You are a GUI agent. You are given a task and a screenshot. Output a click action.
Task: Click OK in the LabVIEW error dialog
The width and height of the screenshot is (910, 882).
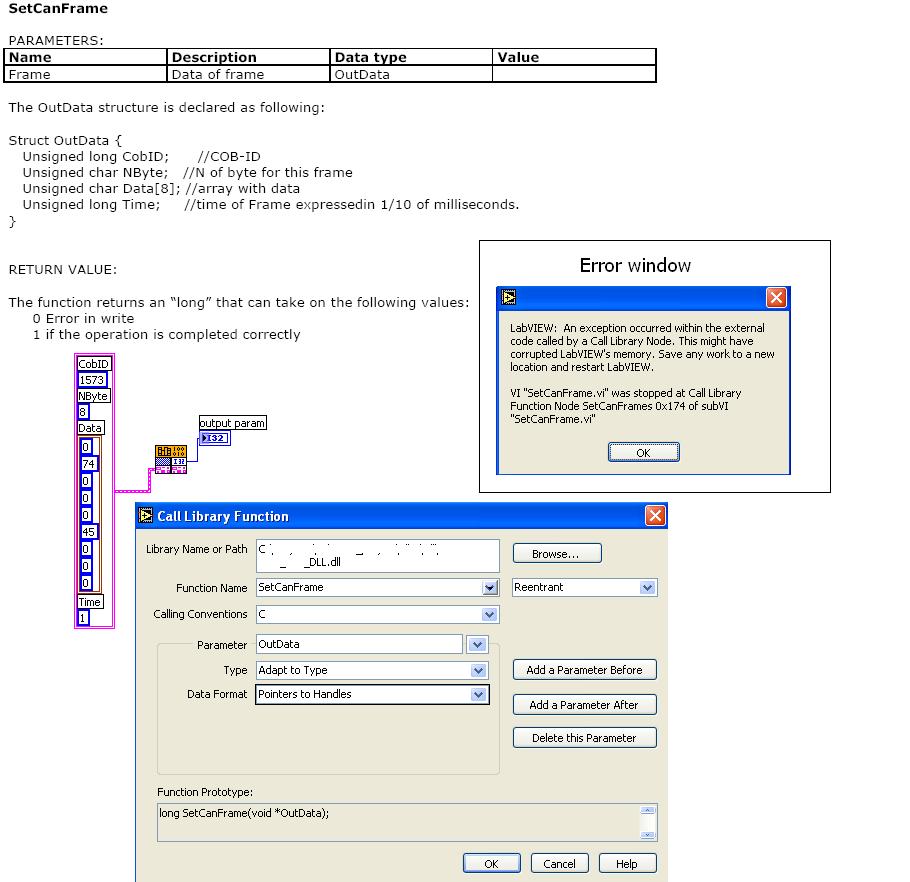click(x=643, y=452)
